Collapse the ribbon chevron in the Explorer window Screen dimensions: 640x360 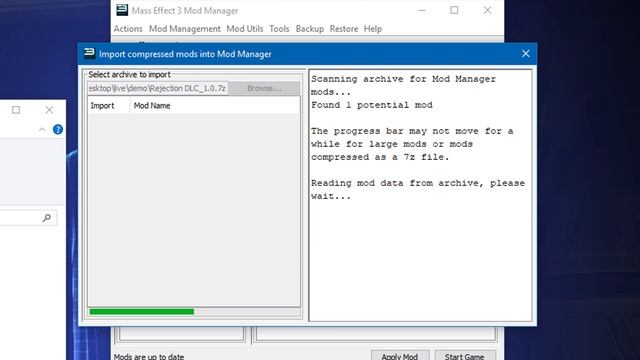[42, 129]
